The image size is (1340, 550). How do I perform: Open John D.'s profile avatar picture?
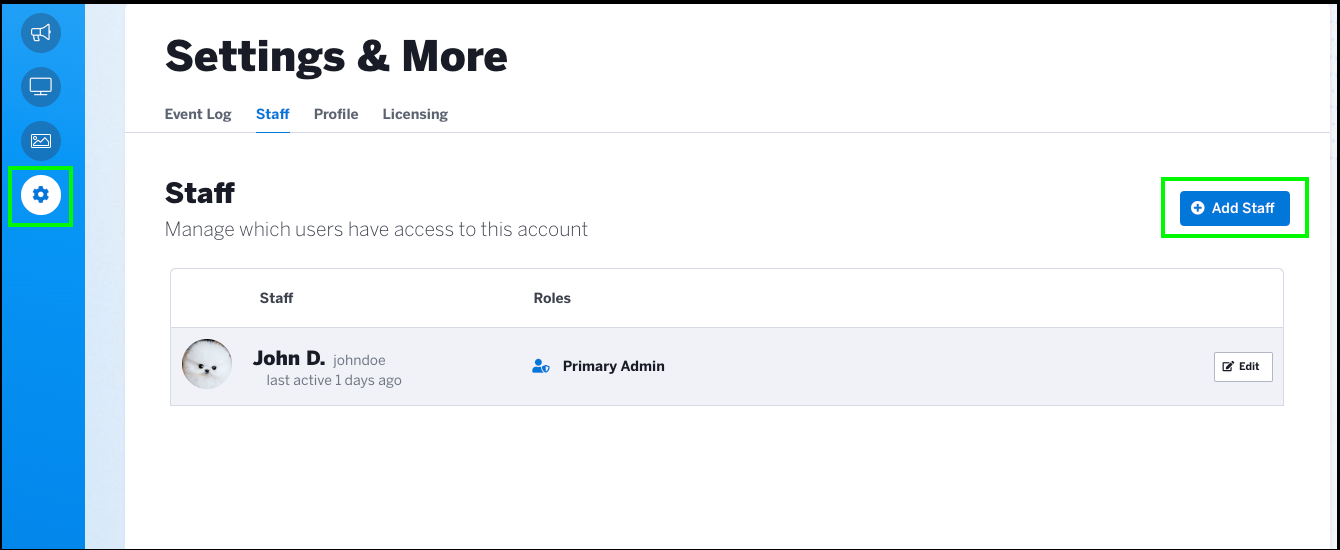(207, 364)
